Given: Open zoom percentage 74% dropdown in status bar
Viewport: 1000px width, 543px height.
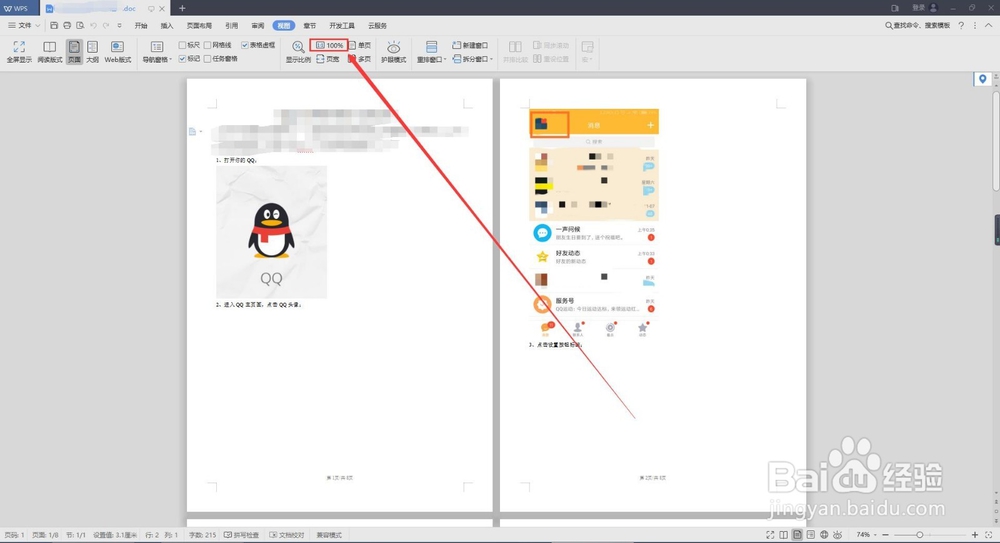Looking at the screenshot, I should point(874,535).
